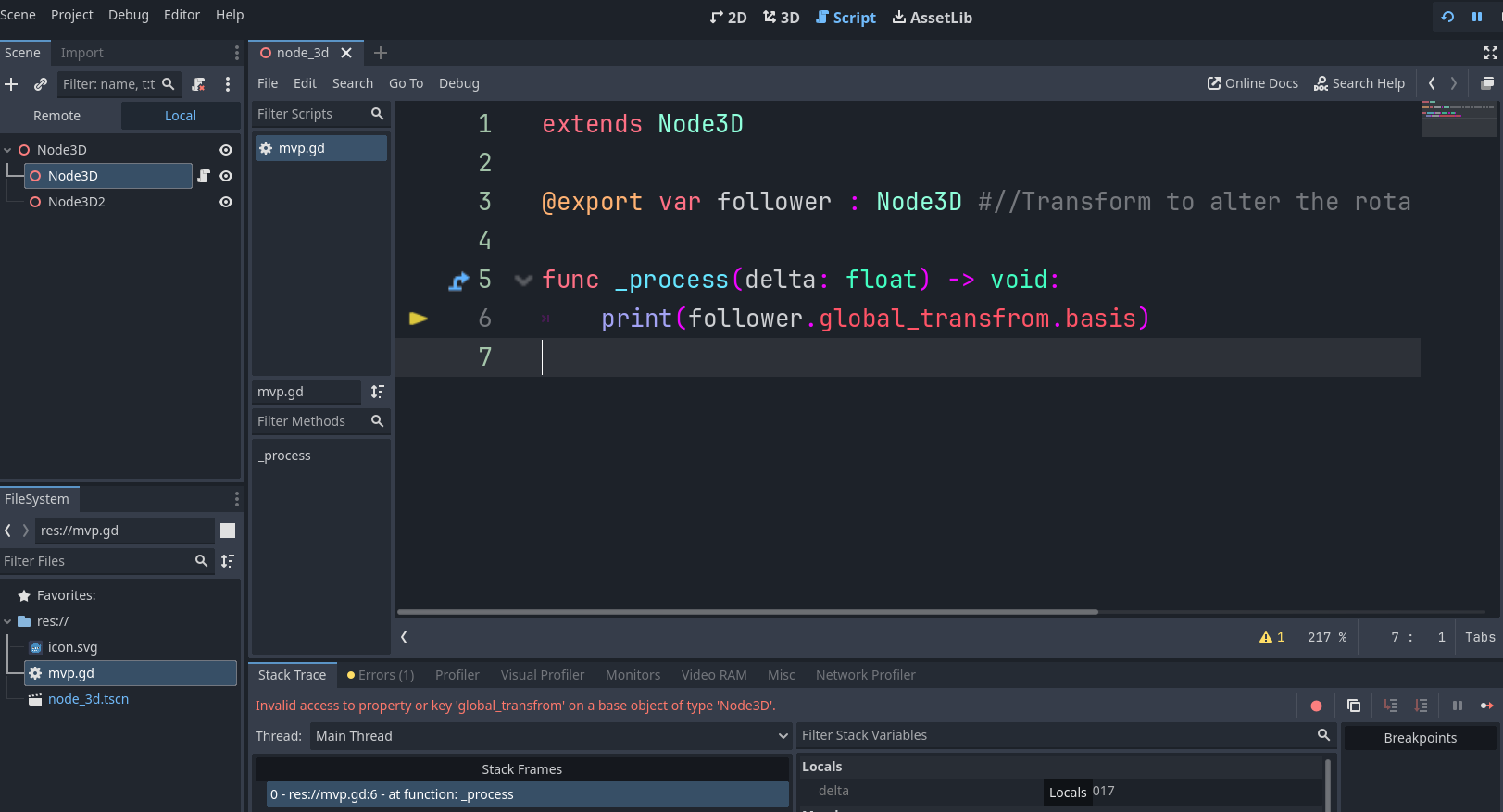Open script editor Go To menu
This screenshot has height=812, width=1503.
pyautogui.click(x=406, y=83)
